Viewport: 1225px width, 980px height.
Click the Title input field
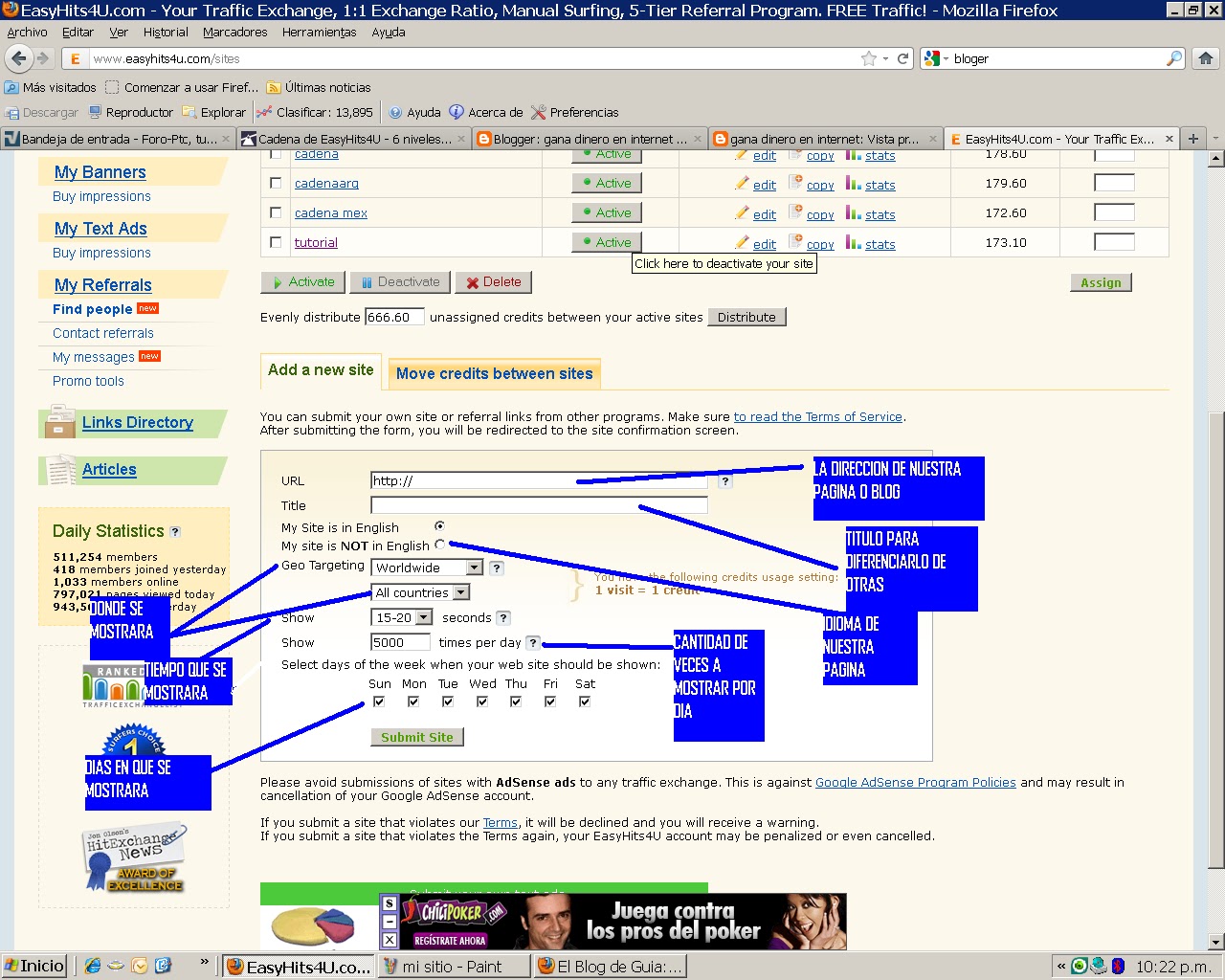click(539, 505)
